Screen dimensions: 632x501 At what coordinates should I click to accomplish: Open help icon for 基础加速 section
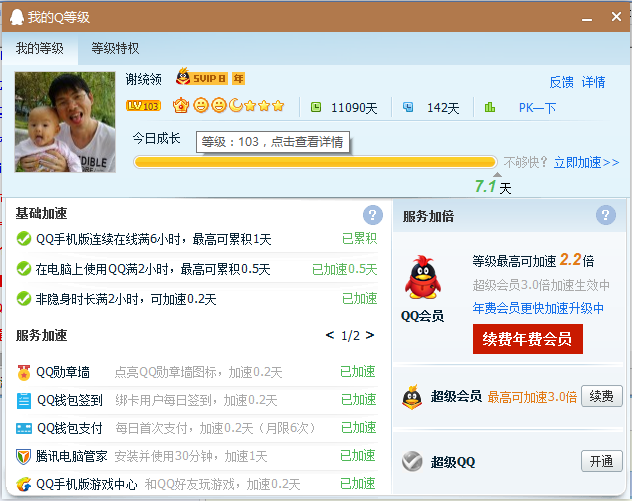point(373,215)
